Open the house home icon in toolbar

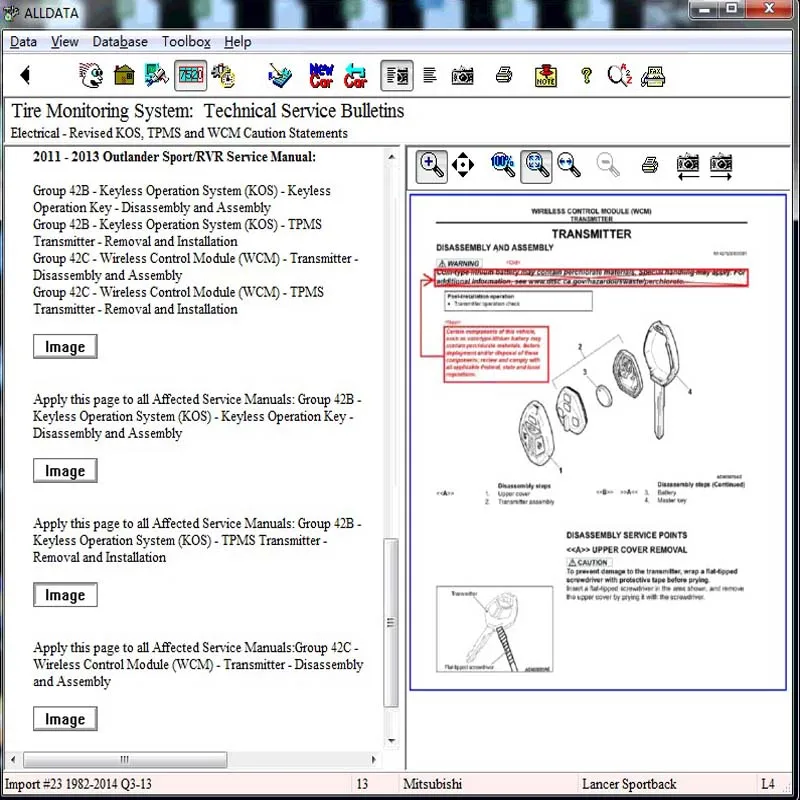(x=124, y=76)
